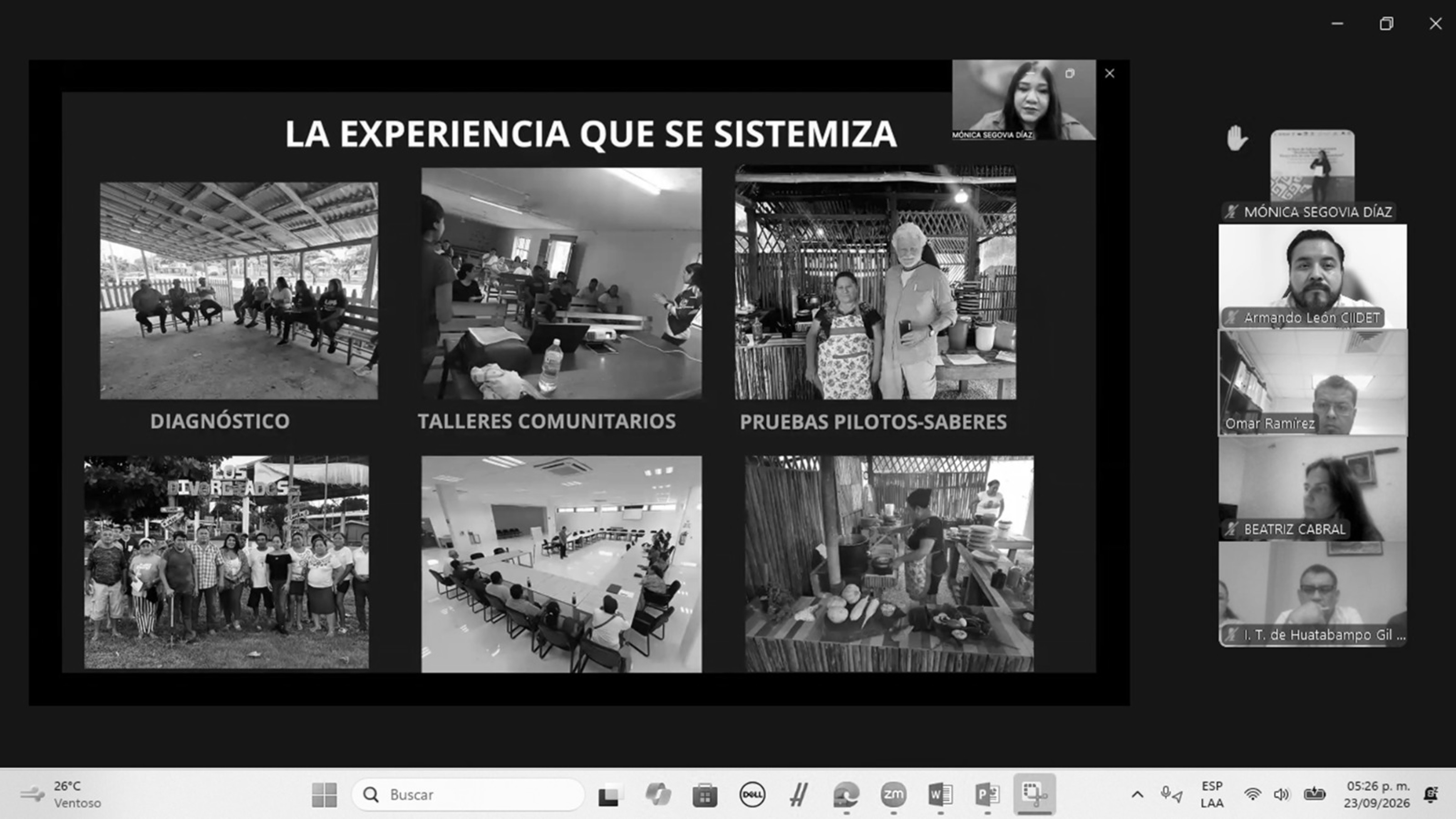Open the ESP LAA language switcher
This screenshot has width=1456, height=819.
click(1212, 795)
